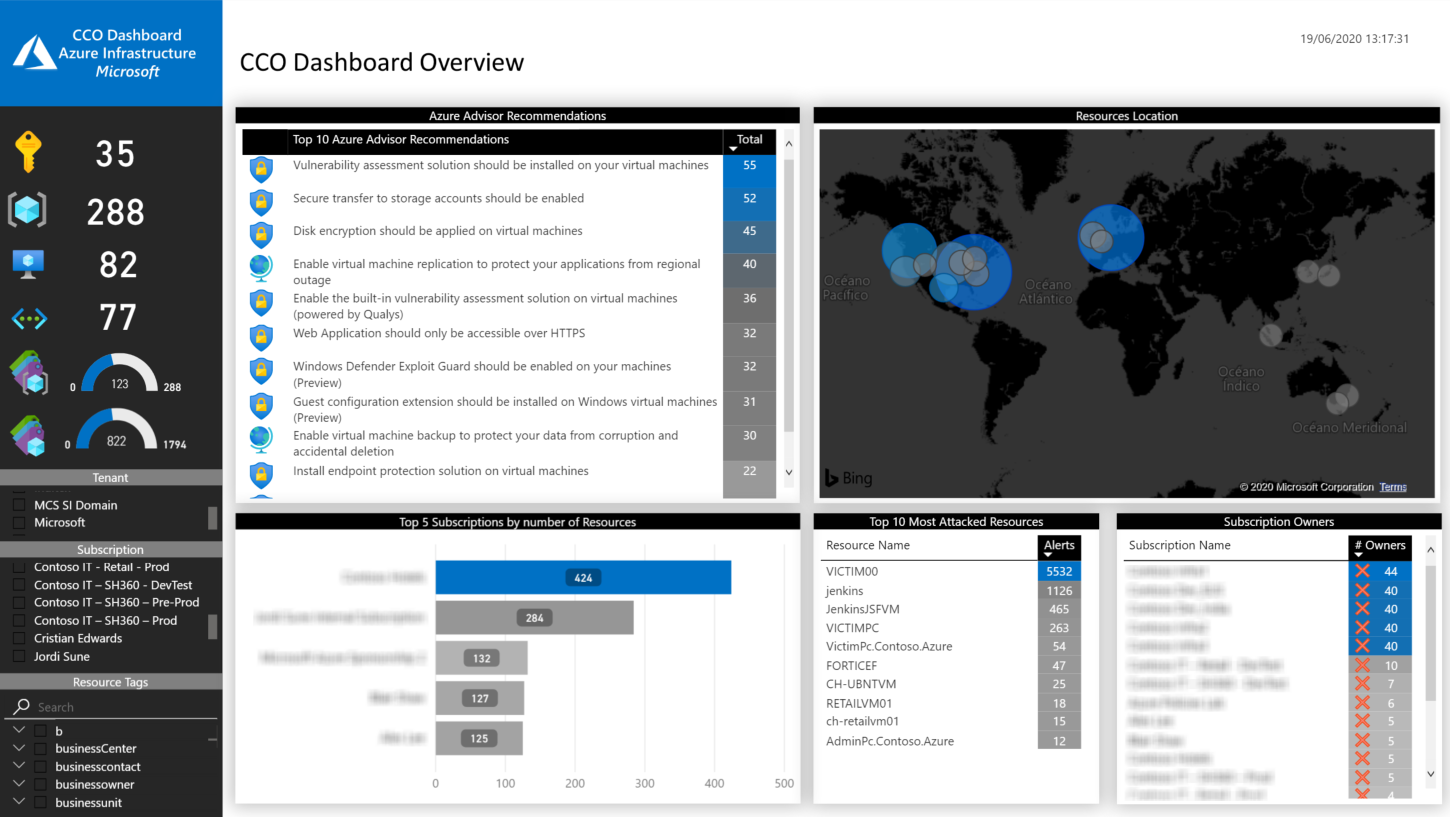Tick Contoso IT – SH360 – Pre-Prod subscription
This screenshot has height=817, width=1450.
tap(19, 602)
